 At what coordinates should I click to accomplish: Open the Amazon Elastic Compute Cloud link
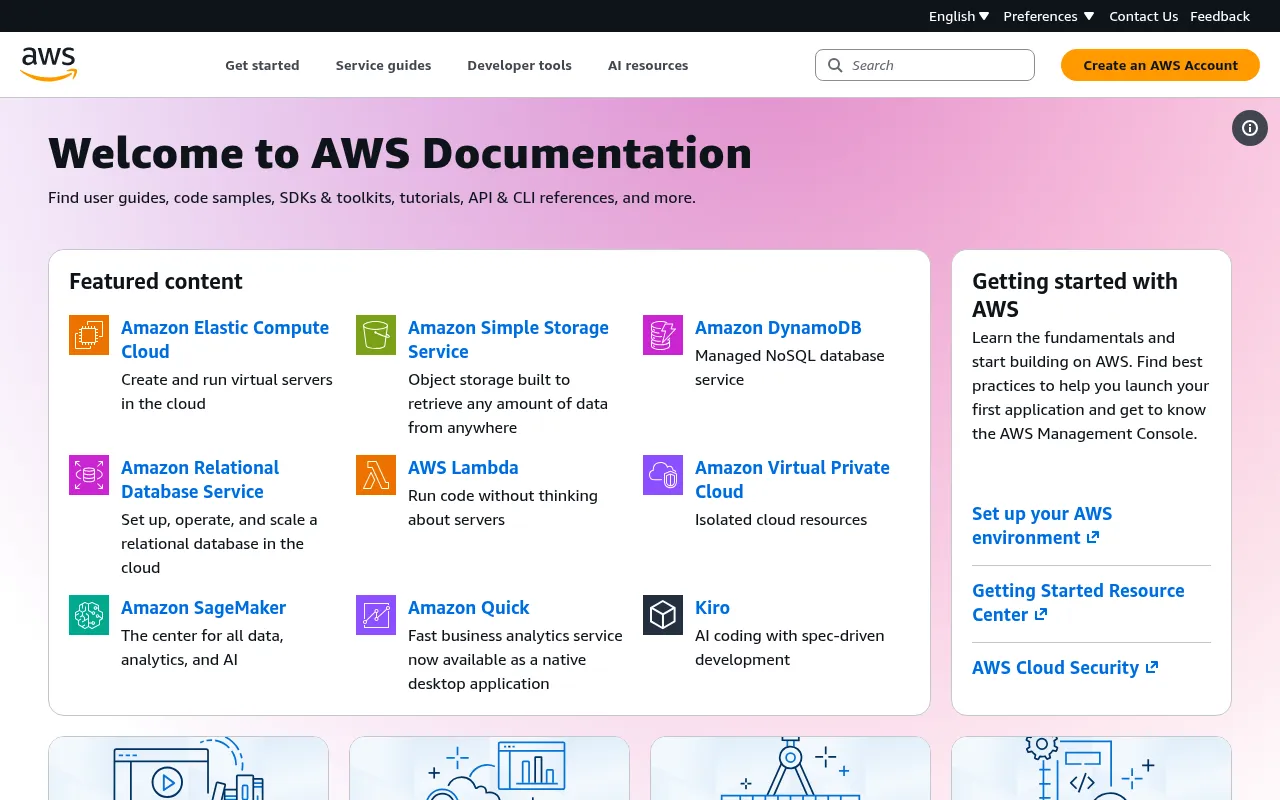(x=225, y=339)
